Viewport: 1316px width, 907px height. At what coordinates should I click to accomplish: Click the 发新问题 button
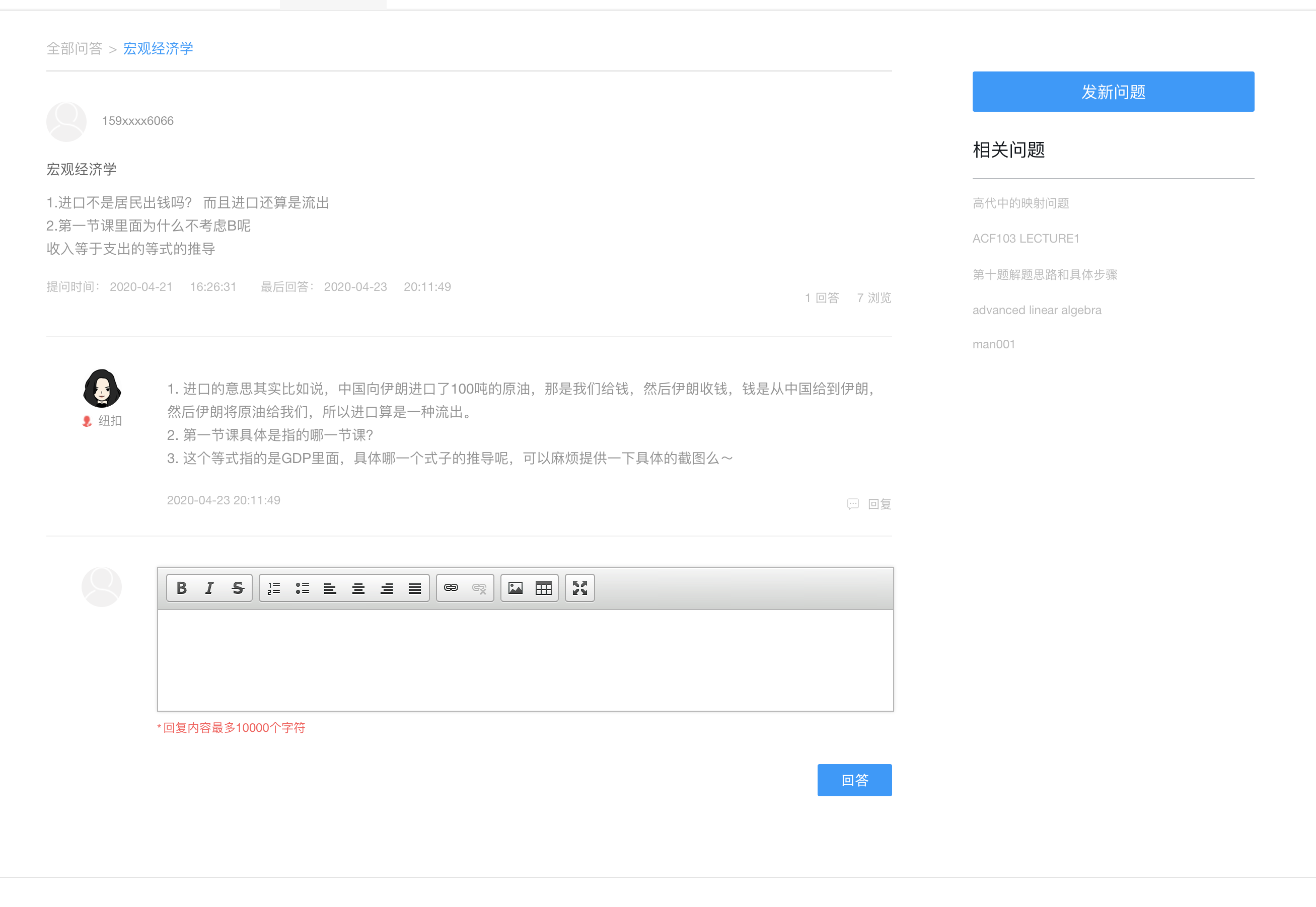point(1113,92)
